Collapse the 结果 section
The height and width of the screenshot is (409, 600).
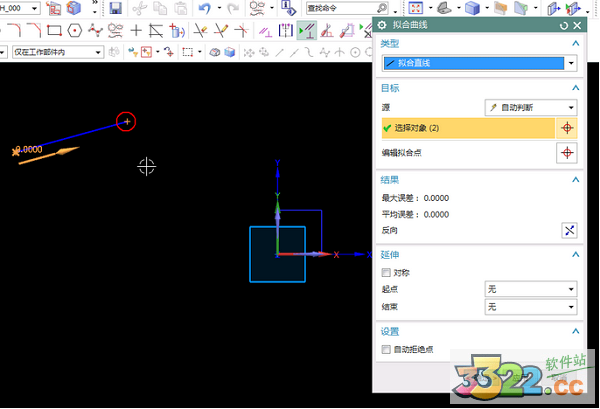tap(574, 179)
